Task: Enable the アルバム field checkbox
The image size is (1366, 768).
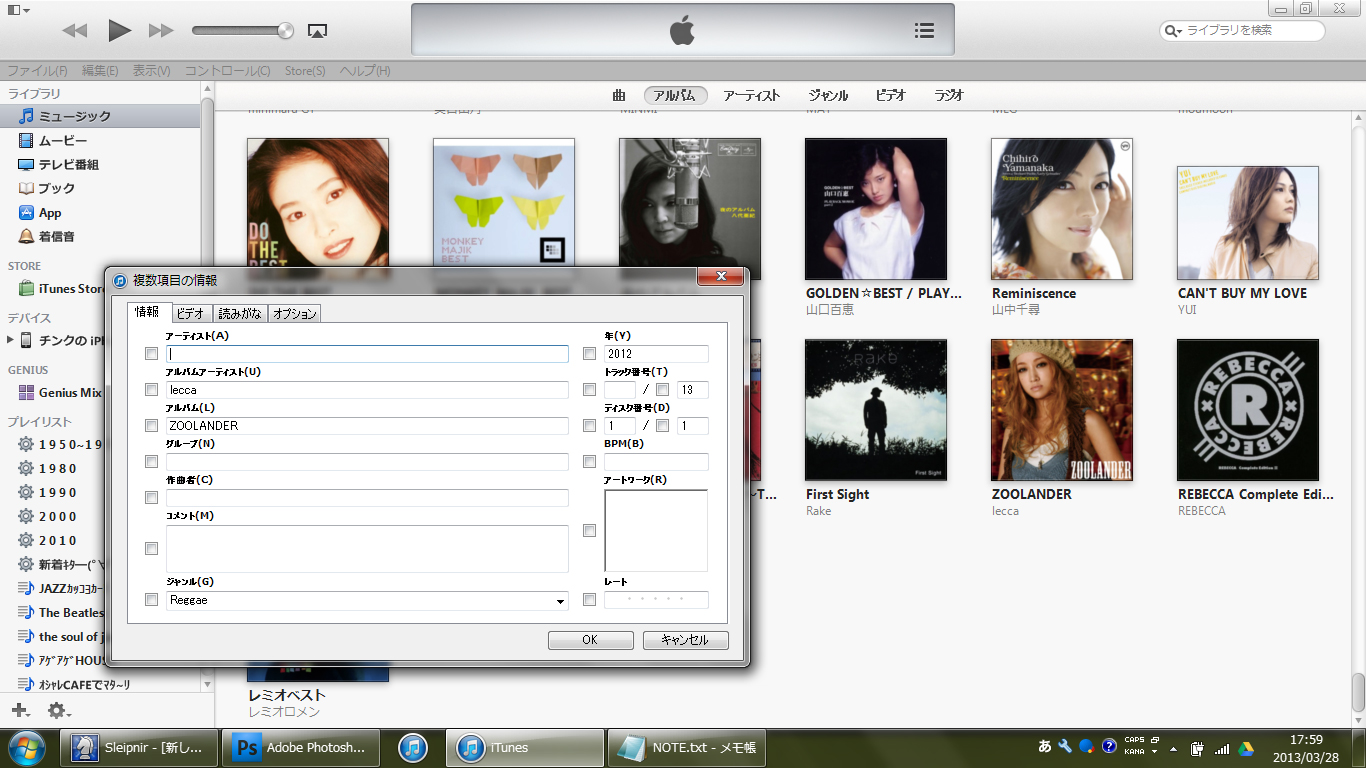Action: pyautogui.click(x=151, y=426)
